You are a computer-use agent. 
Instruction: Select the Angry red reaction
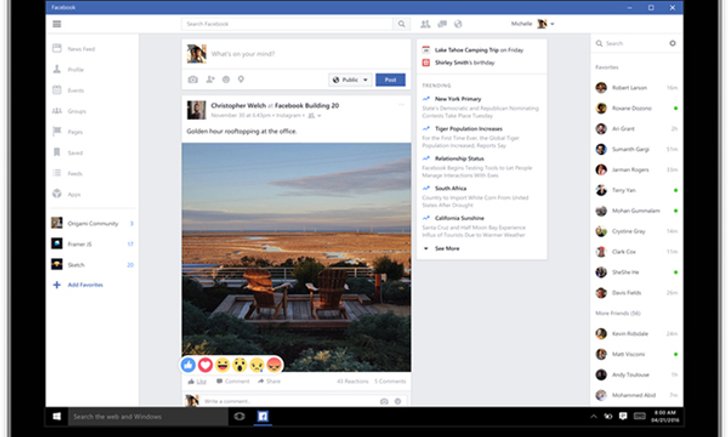tap(274, 365)
